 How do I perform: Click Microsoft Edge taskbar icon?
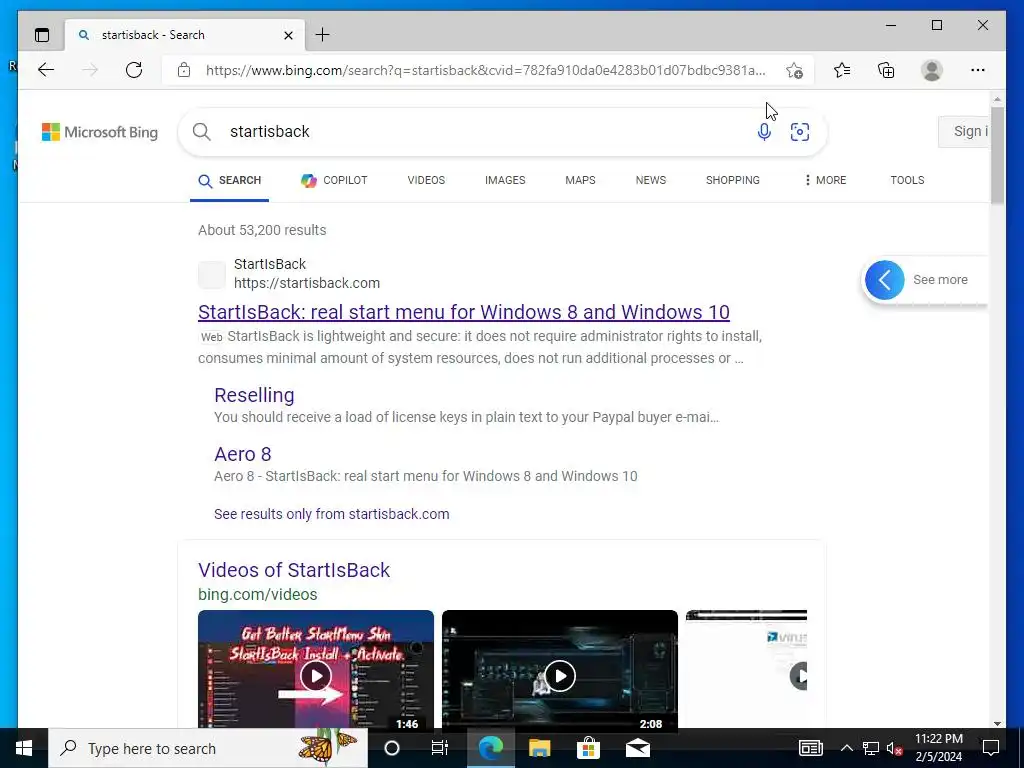coord(490,748)
